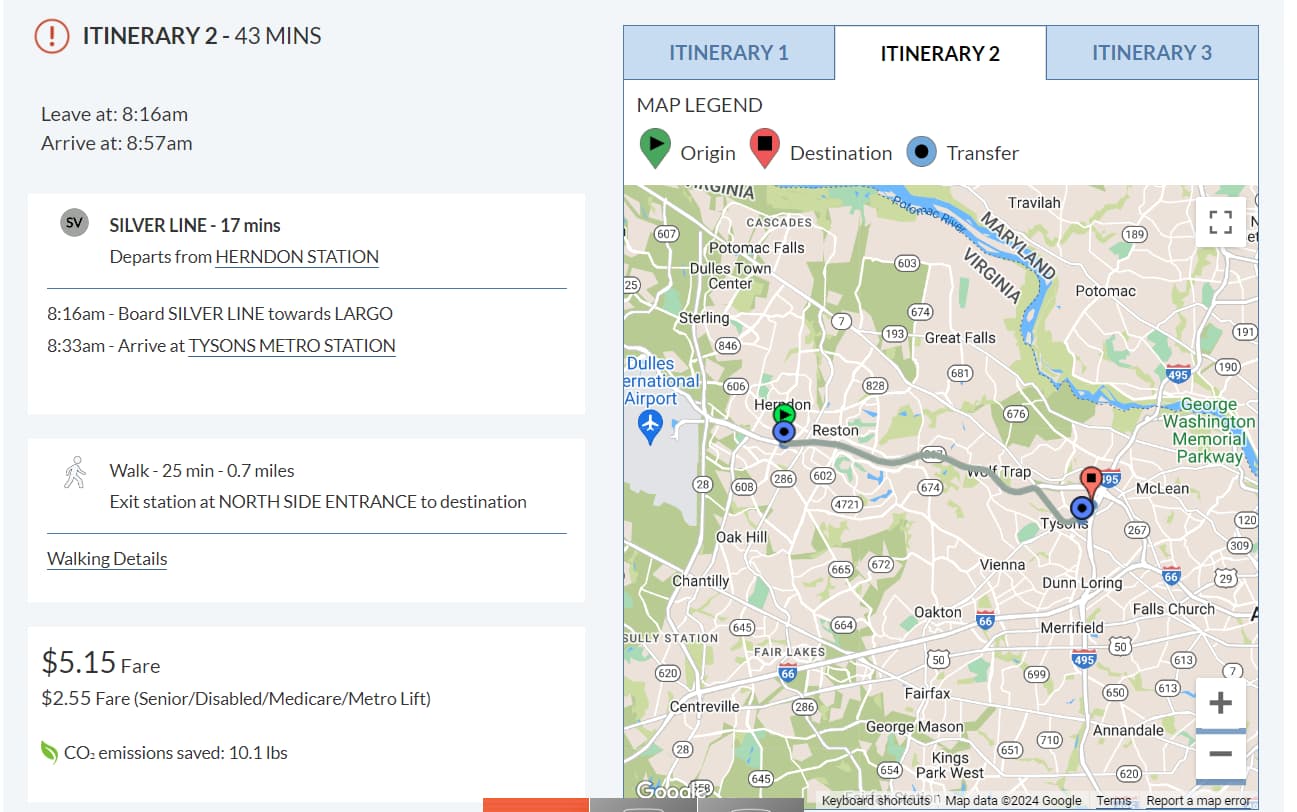Image resolution: width=1297 pixels, height=812 pixels.
Task: Click the Great Falls label on the map
Action: pyautogui.click(x=960, y=338)
